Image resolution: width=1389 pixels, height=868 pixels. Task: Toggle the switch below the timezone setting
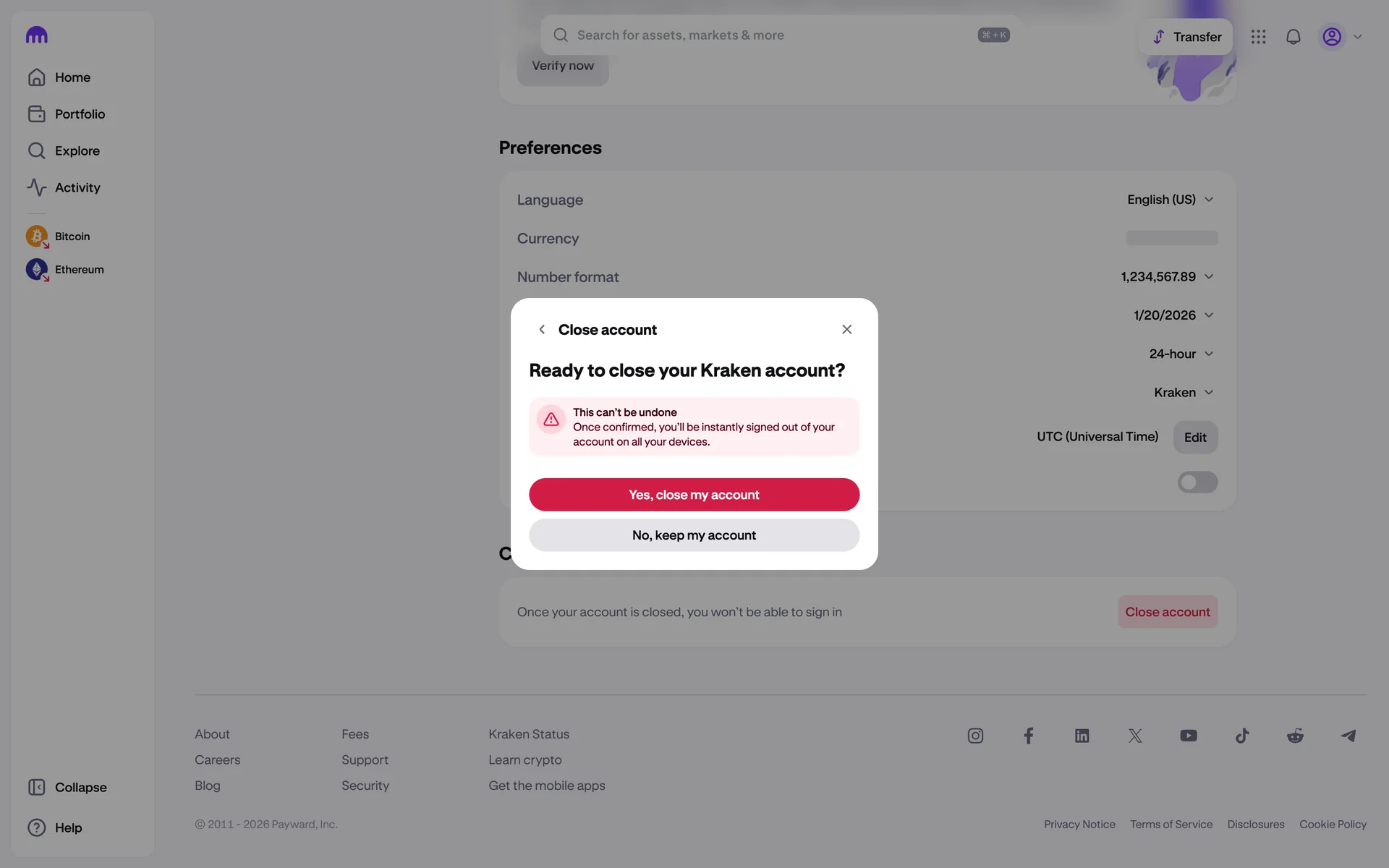point(1197,482)
